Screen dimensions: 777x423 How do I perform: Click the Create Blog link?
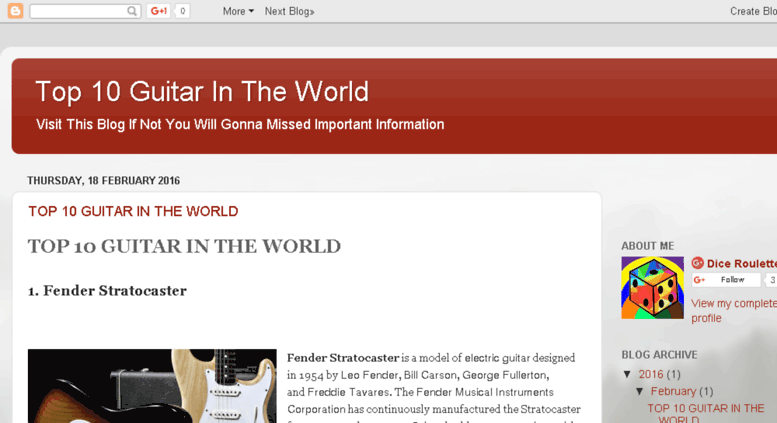tap(753, 11)
